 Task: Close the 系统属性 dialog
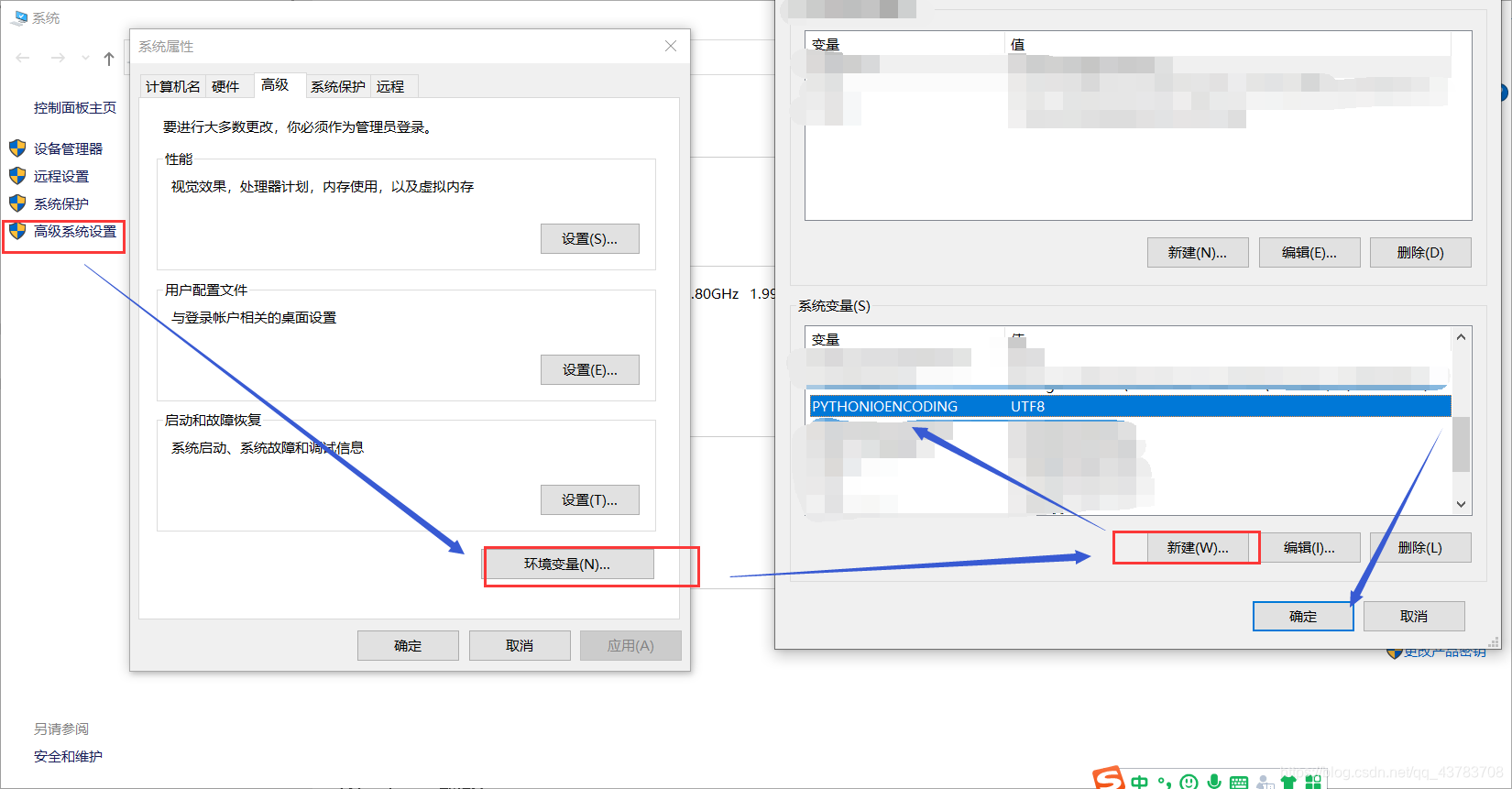(x=671, y=46)
